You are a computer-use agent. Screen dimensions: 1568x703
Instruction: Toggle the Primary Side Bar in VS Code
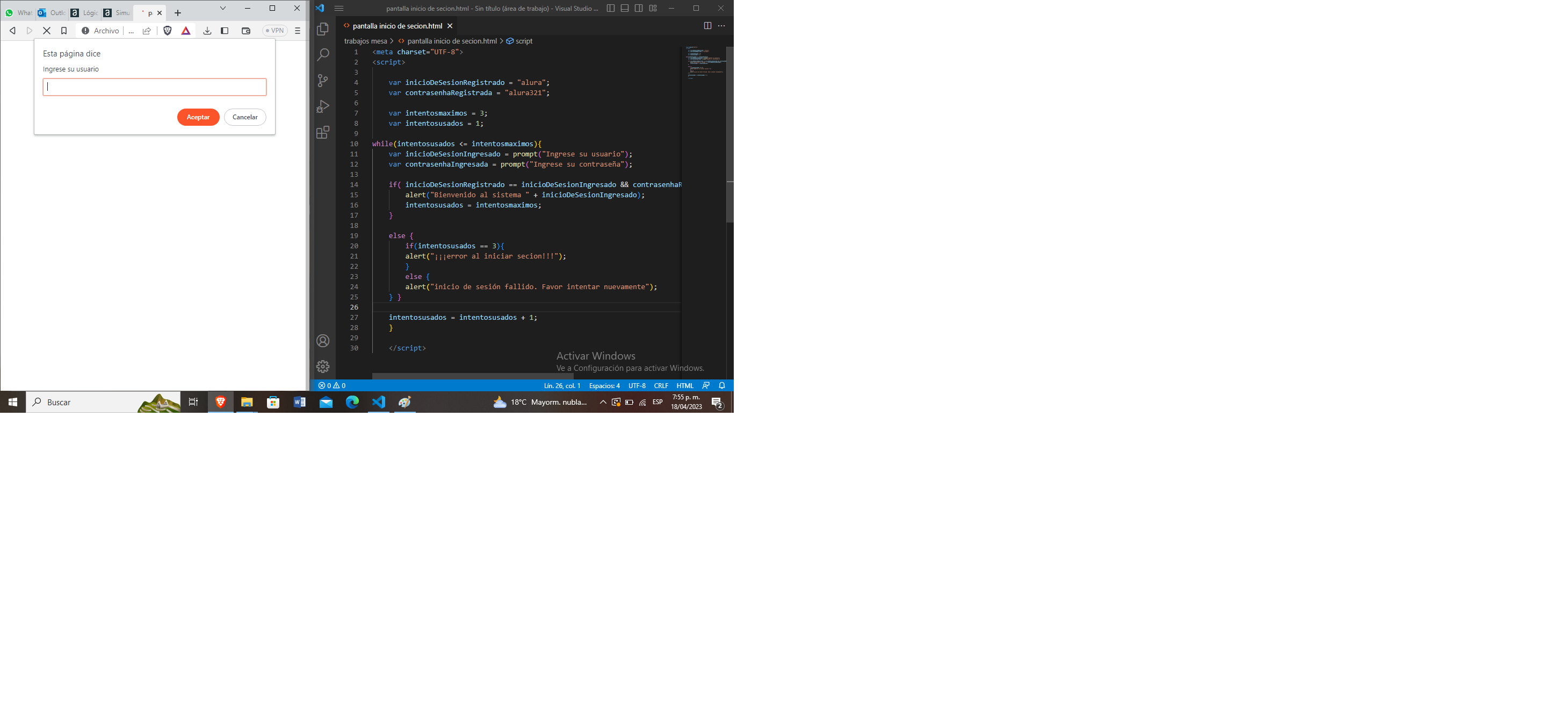[x=611, y=9]
